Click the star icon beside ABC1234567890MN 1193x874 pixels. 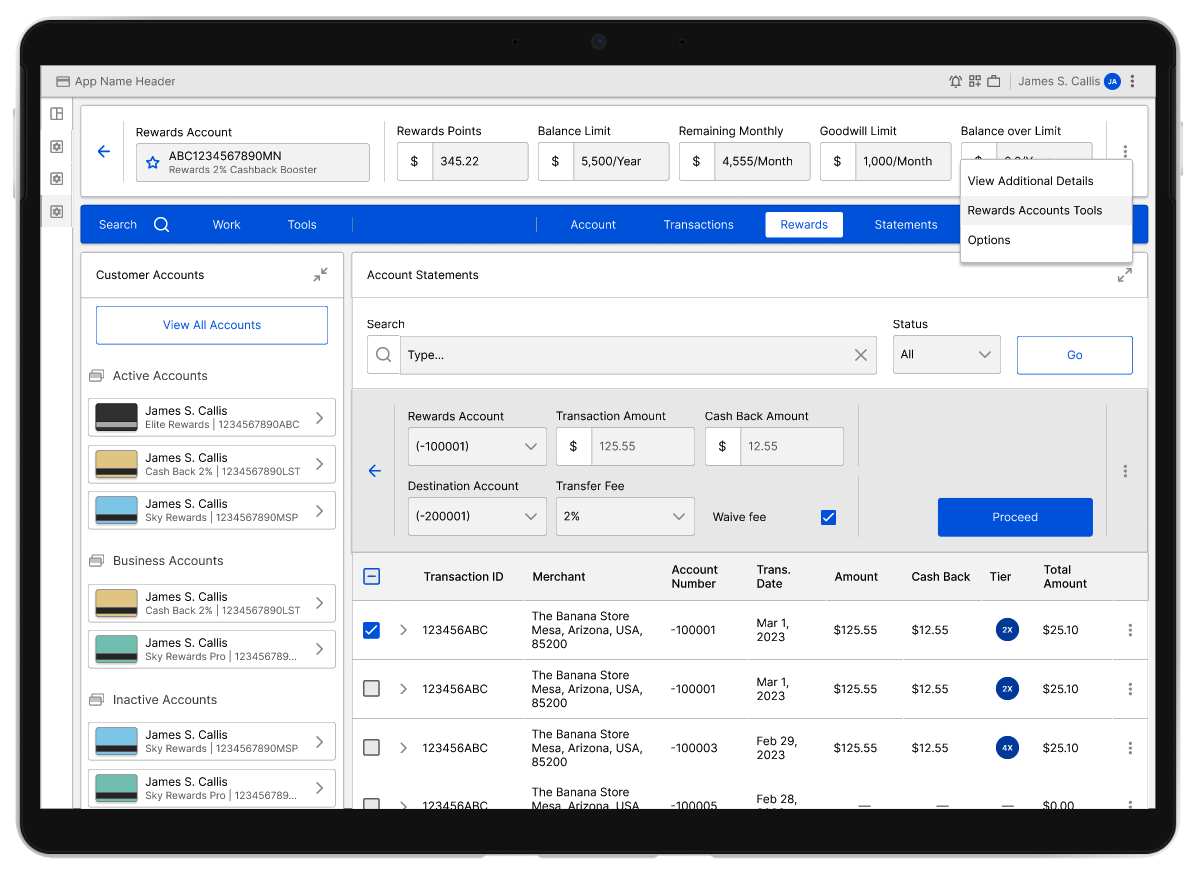coord(153,162)
